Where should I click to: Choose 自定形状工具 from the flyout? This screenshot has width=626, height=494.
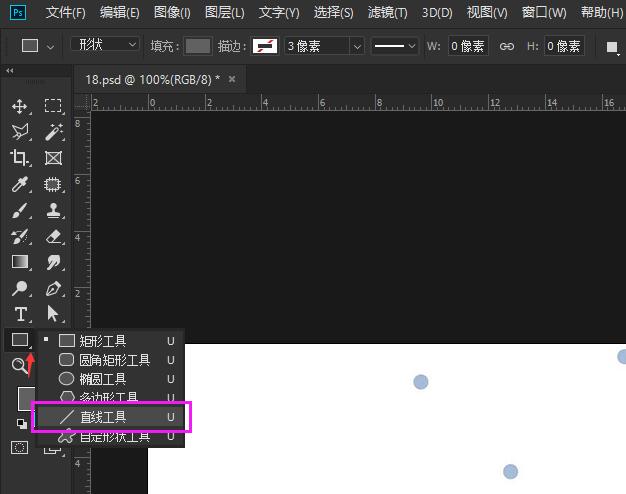[111, 437]
